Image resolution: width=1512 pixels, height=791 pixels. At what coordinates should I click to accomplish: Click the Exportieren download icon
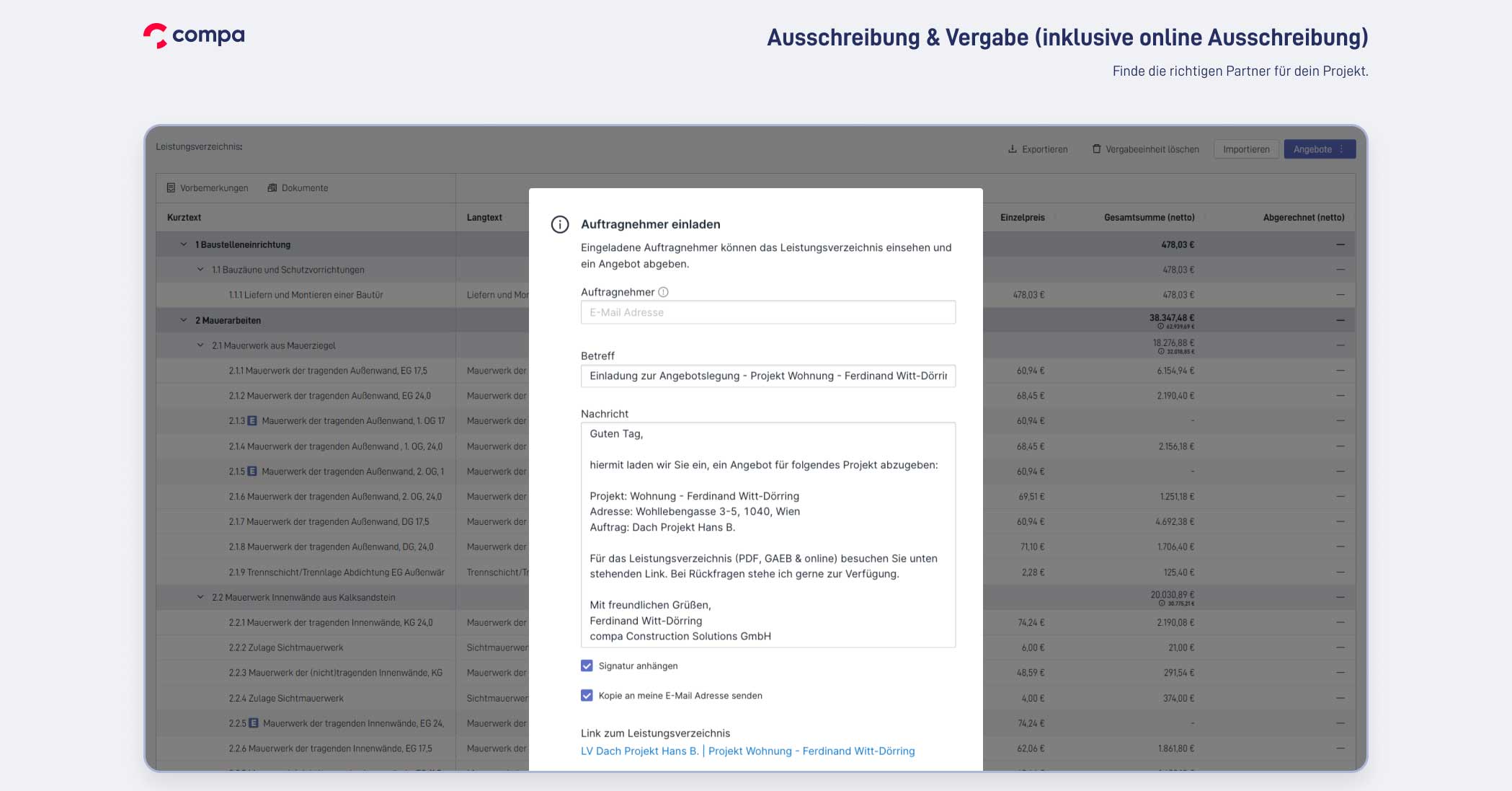pyautogui.click(x=1012, y=149)
